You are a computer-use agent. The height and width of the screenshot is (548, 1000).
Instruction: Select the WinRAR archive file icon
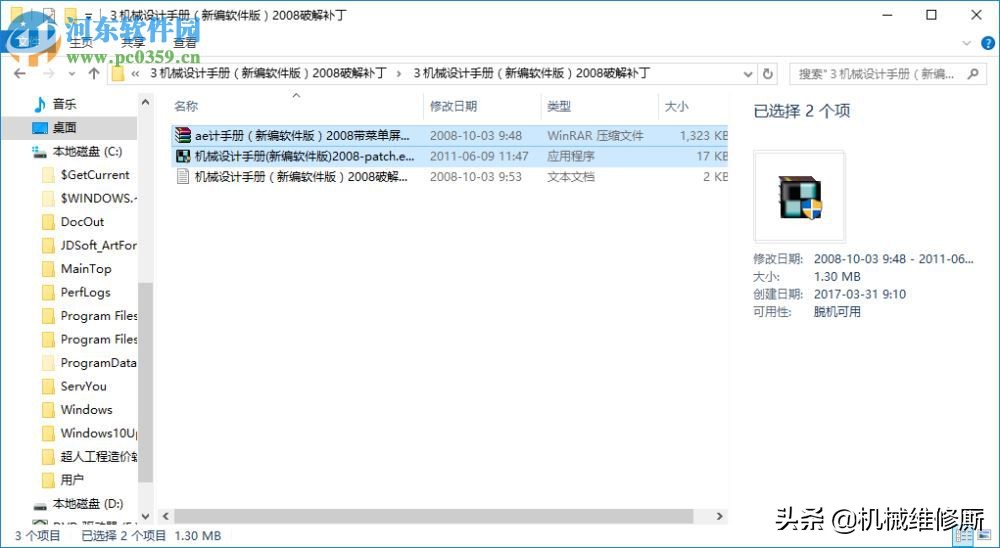point(183,135)
